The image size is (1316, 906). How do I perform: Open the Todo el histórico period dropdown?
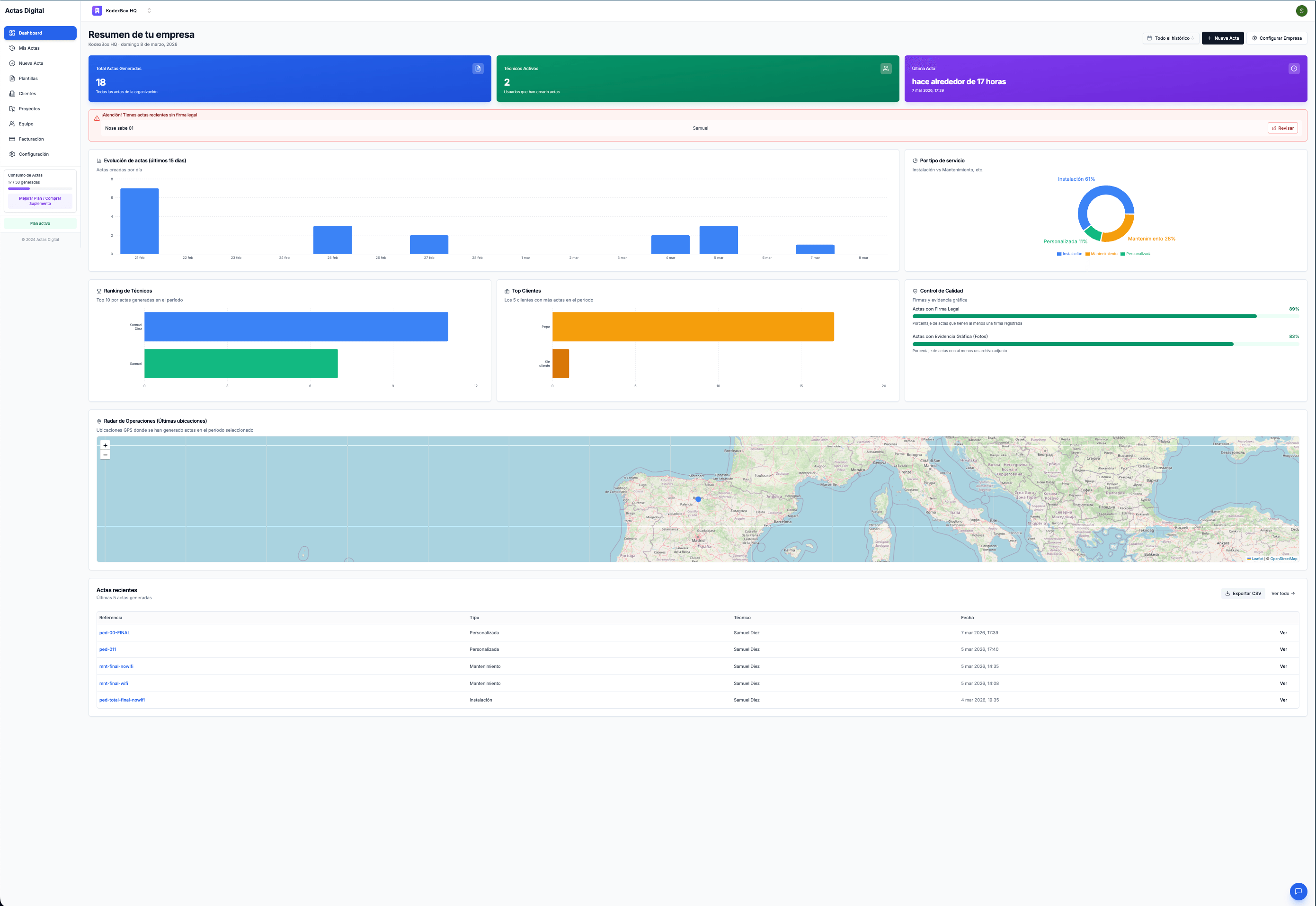(x=1170, y=38)
